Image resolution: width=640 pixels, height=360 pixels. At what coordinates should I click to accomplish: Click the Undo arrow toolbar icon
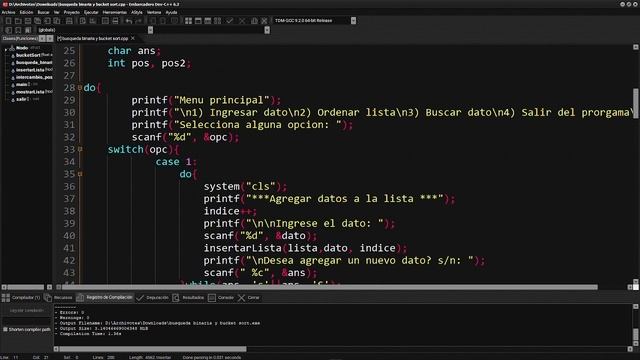[x=129, y=21]
